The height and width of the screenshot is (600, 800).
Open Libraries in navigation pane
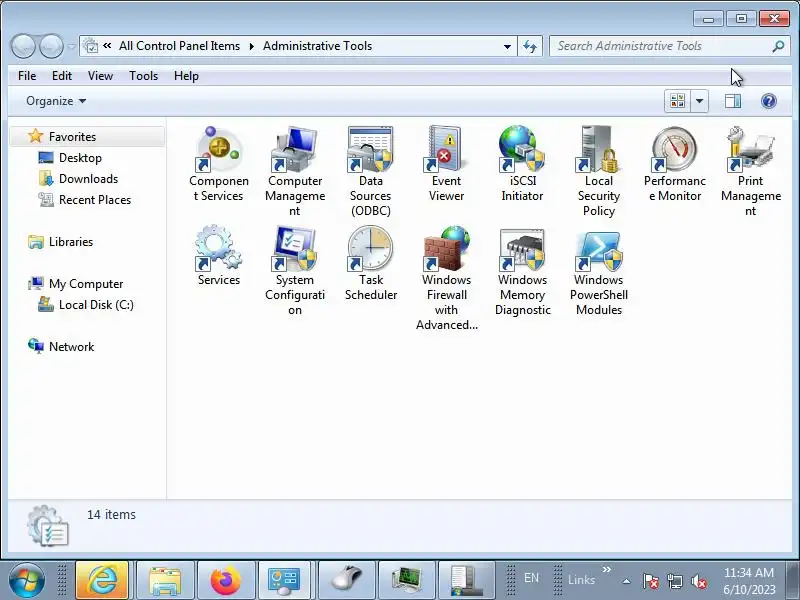(70, 242)
